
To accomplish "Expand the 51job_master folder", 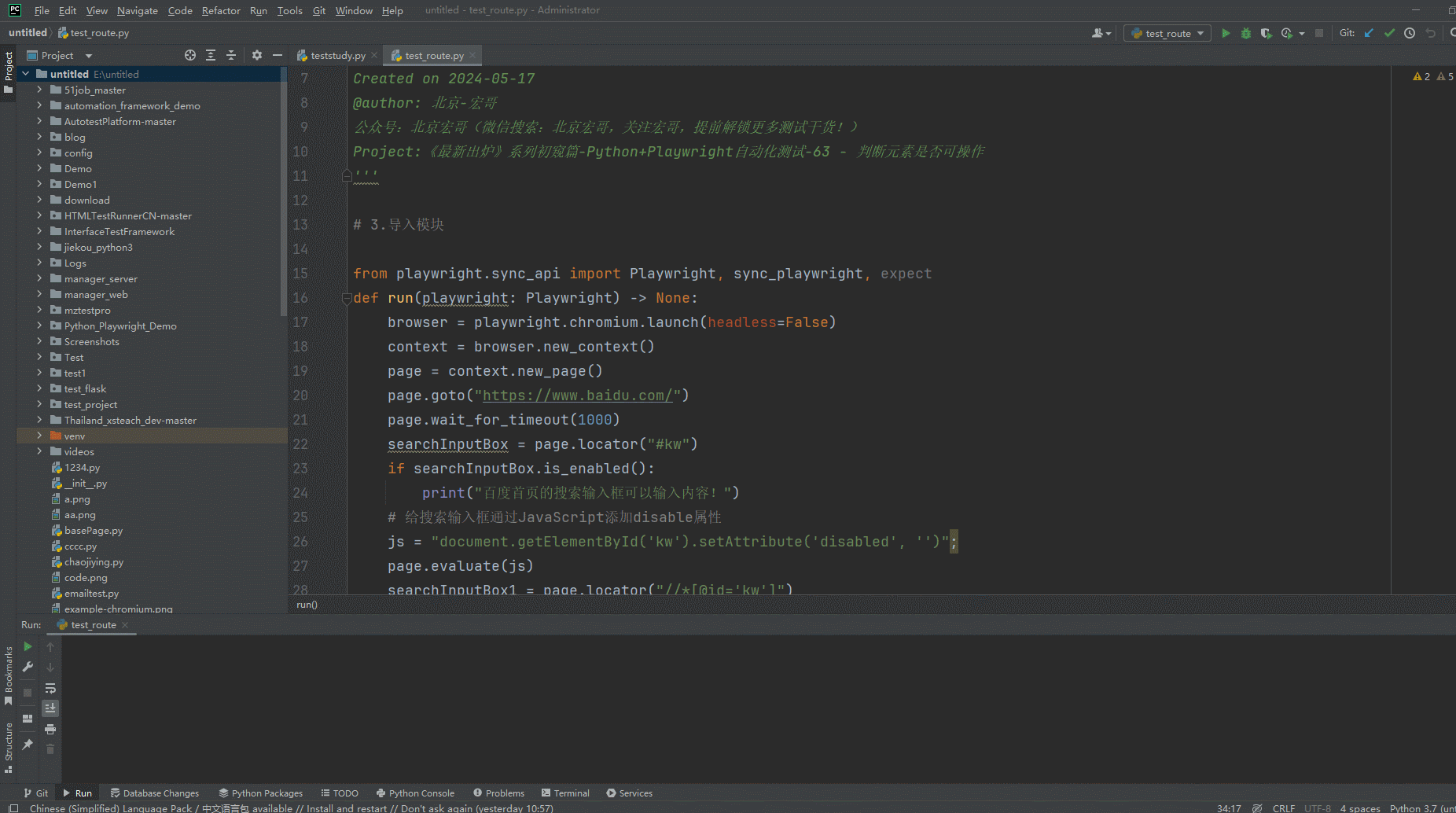I will point(39,90).
